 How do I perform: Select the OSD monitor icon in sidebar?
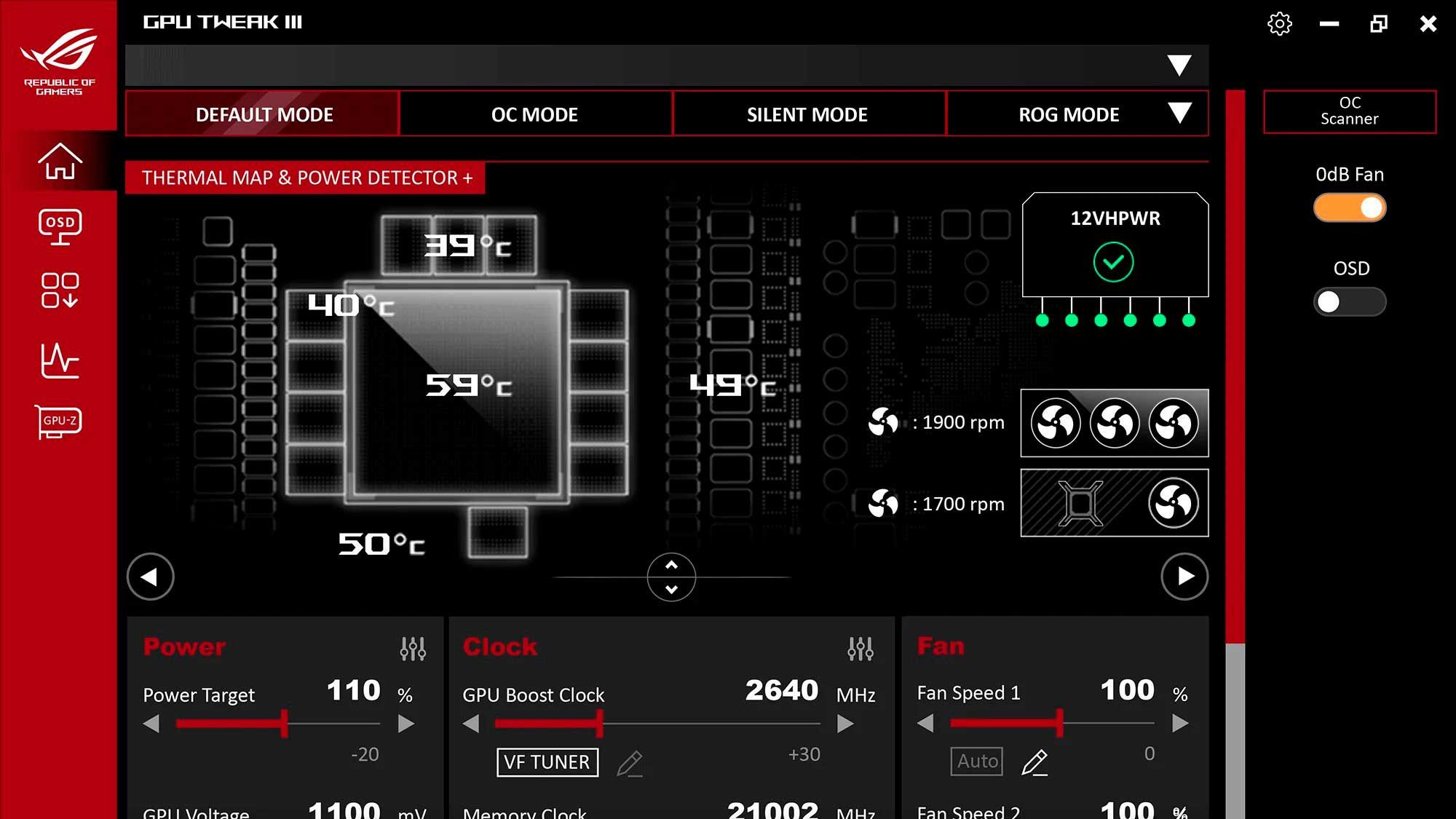pyautogui.click(x=61, y=226)
